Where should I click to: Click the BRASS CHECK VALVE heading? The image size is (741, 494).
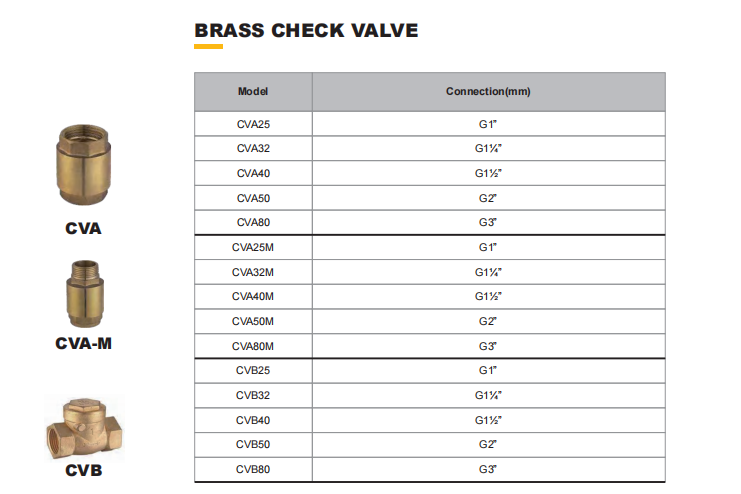coord(306,30)
